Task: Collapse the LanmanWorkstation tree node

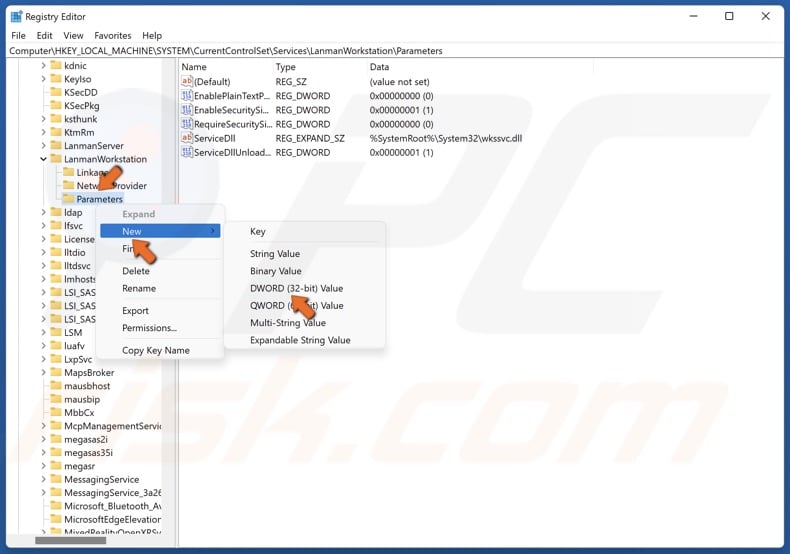Action: click(43, 159)
